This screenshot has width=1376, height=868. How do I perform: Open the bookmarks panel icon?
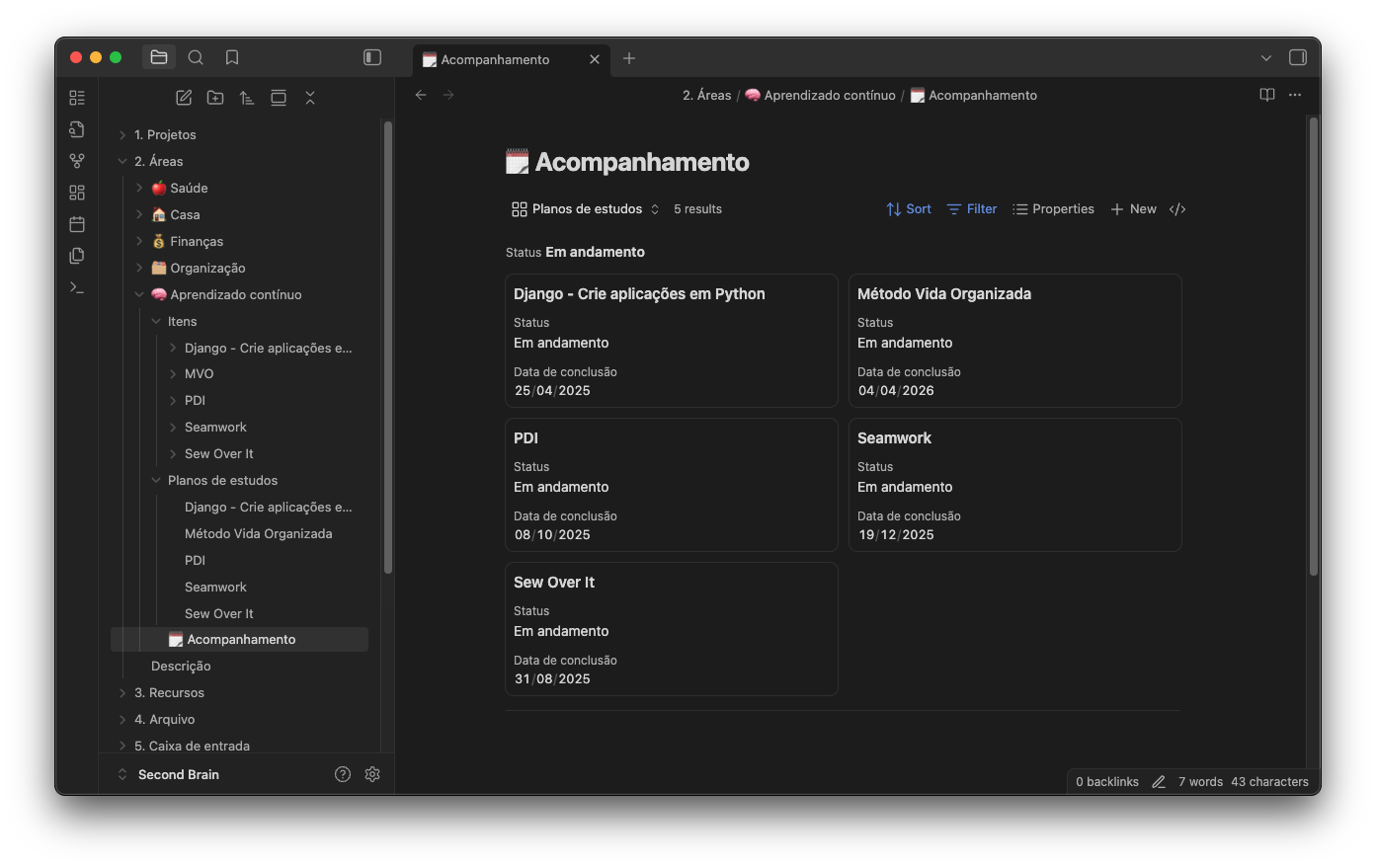232,57
